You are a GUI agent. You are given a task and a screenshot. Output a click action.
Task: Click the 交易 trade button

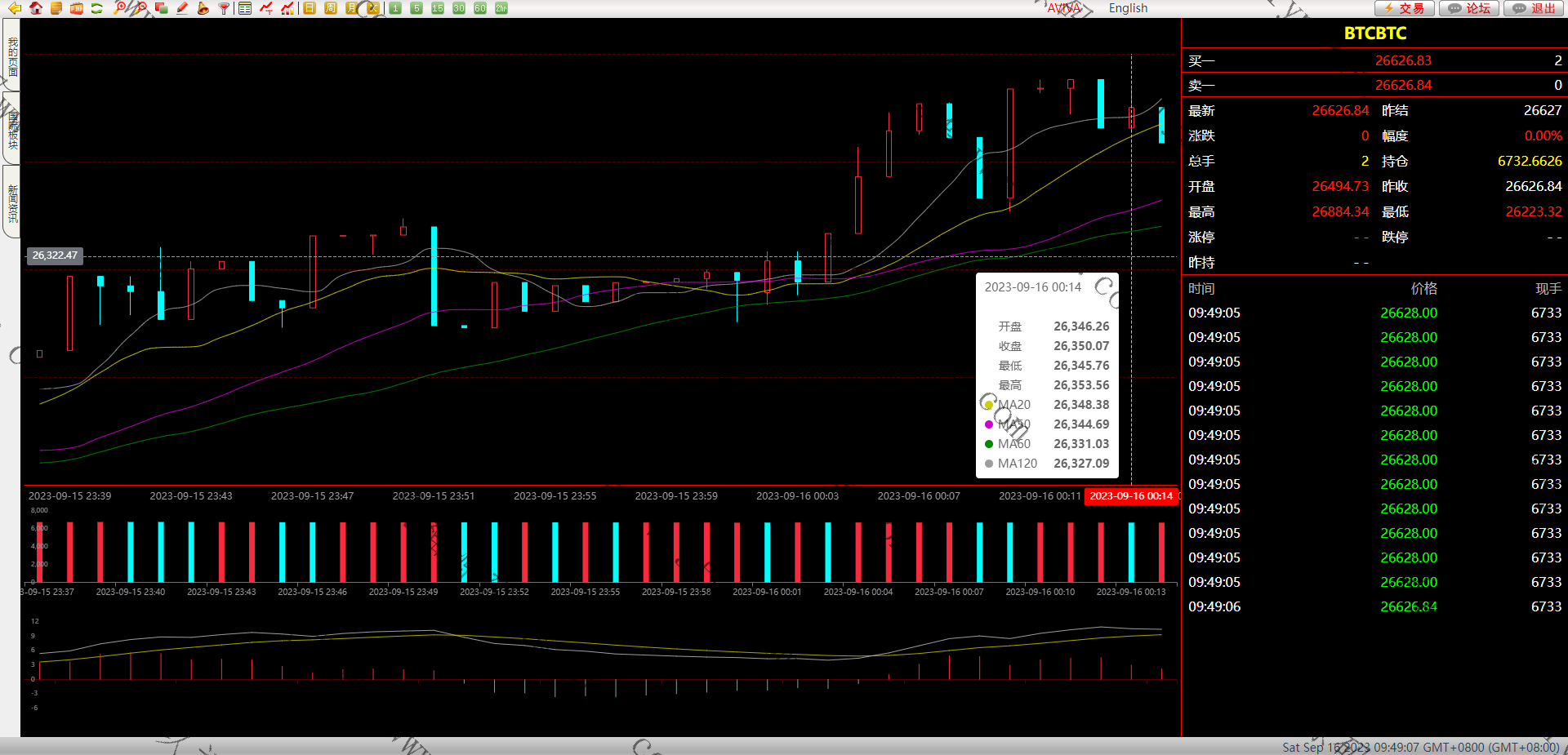point(1405,8)
